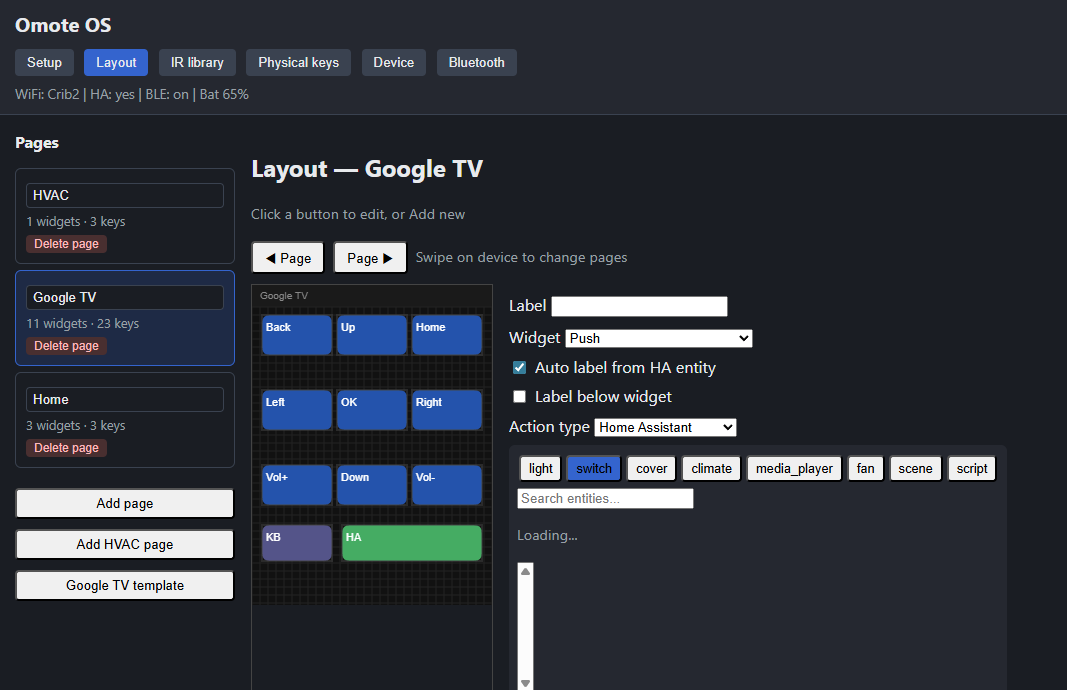Viewport: 1067px width, 690px height.
Task: Filter entities by scene domain
Action: 915,468
